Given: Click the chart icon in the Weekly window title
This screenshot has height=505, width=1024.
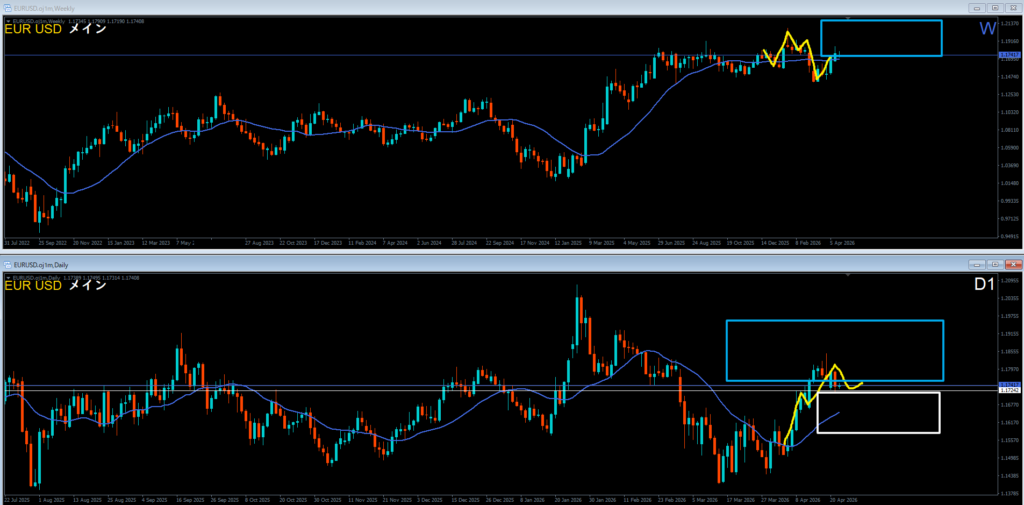Looking at the screenshot, I should [x=8, y=8].
